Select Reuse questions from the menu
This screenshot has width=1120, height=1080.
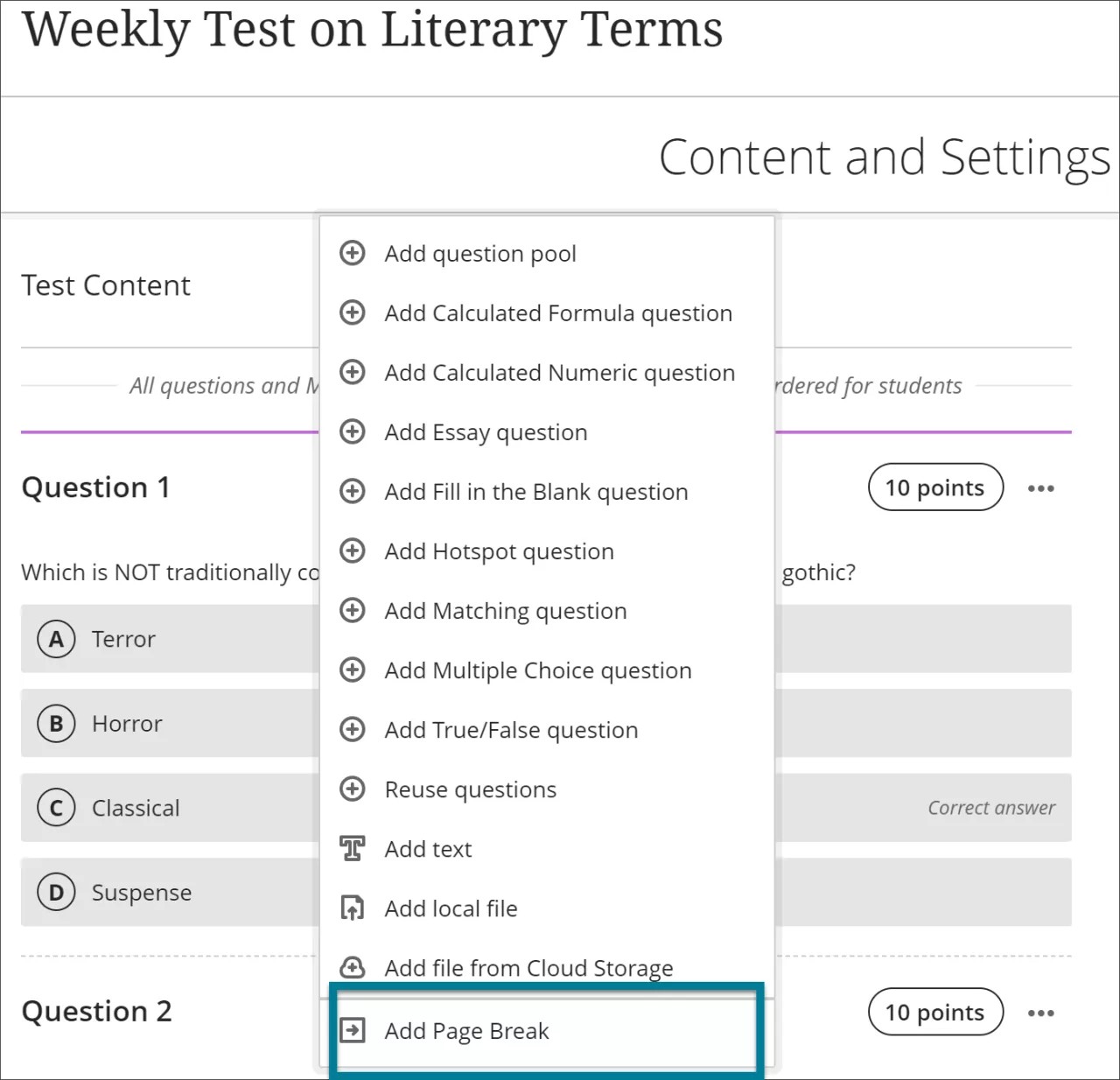pos(470,789)
